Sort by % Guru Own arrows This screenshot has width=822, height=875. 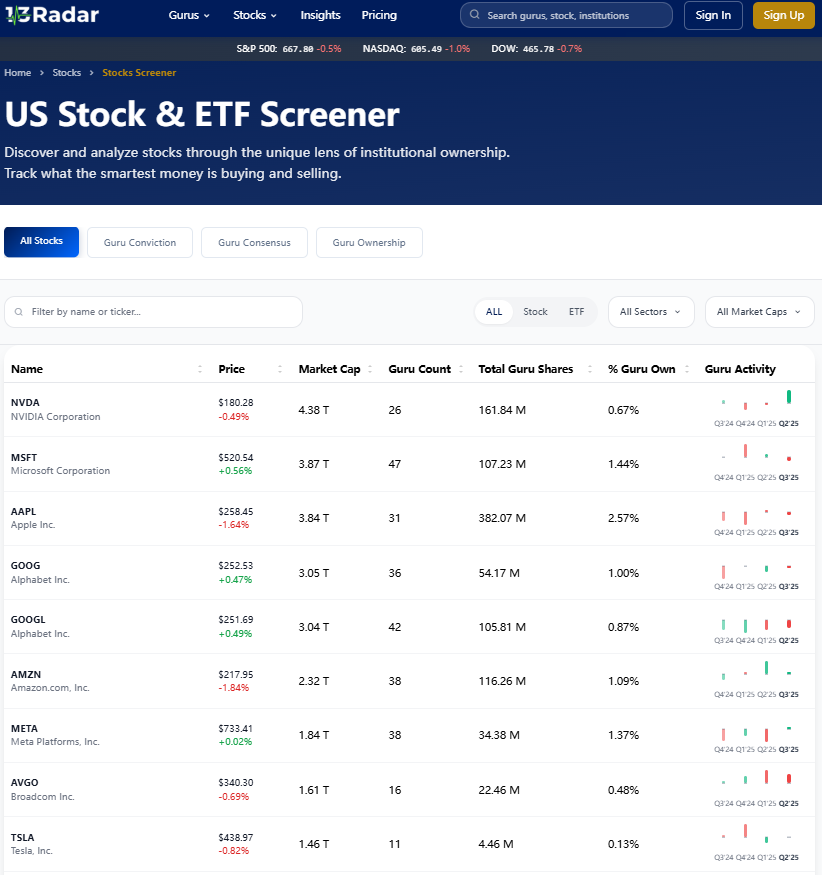687,369
